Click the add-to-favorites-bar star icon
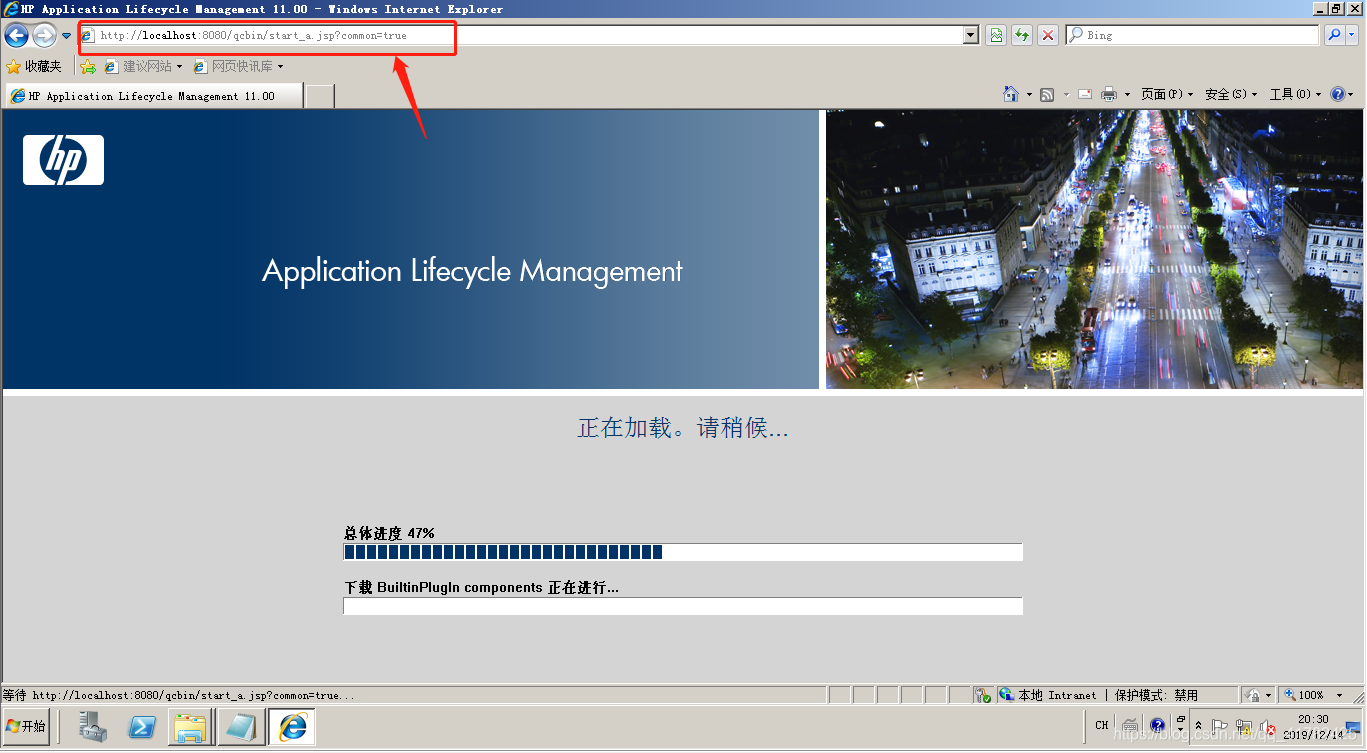The height and width of the screenshot is (753, 1367). (x=88, y=67)
